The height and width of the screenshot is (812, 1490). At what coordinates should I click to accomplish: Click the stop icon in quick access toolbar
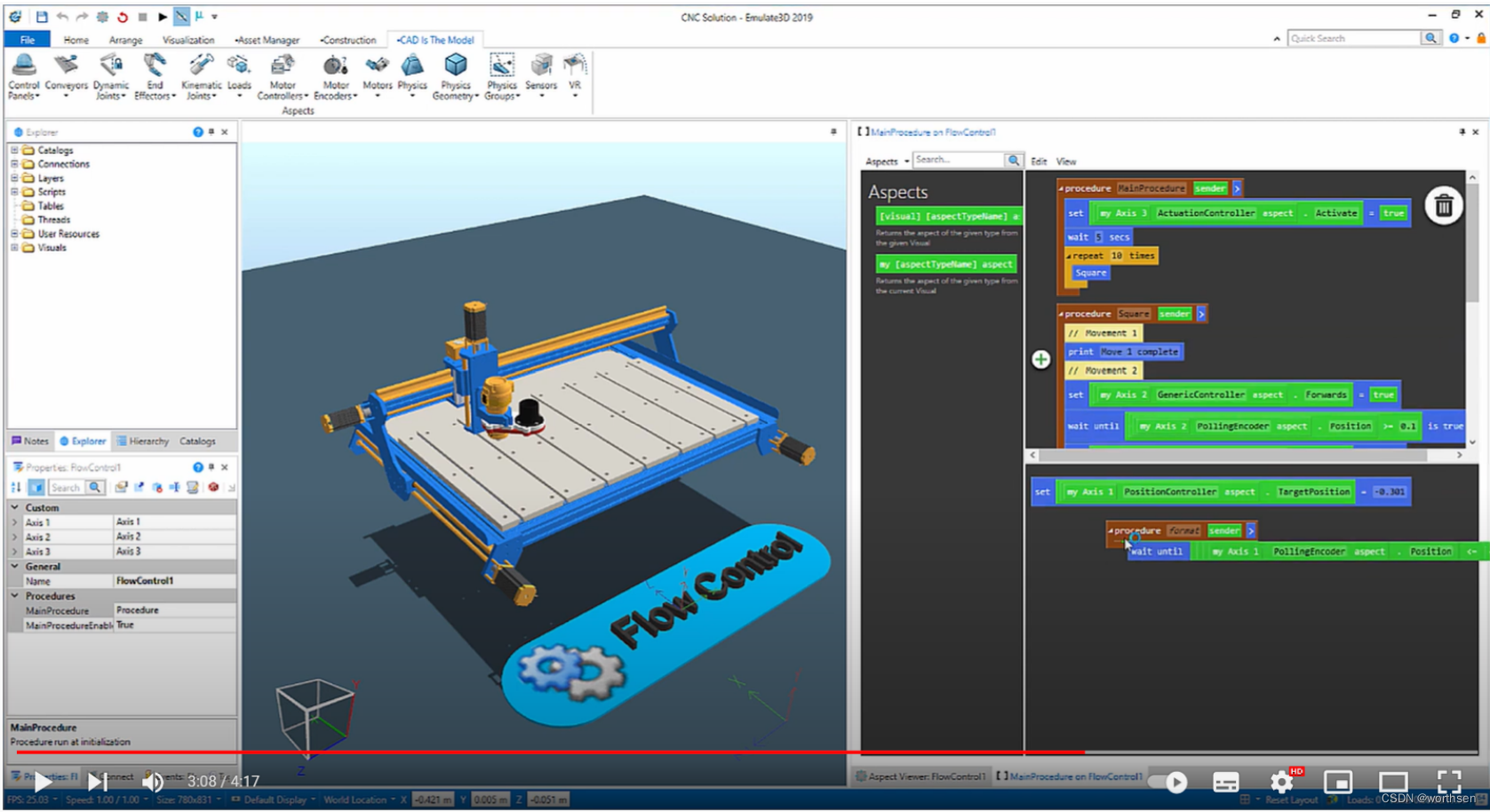tap(142, 16)
